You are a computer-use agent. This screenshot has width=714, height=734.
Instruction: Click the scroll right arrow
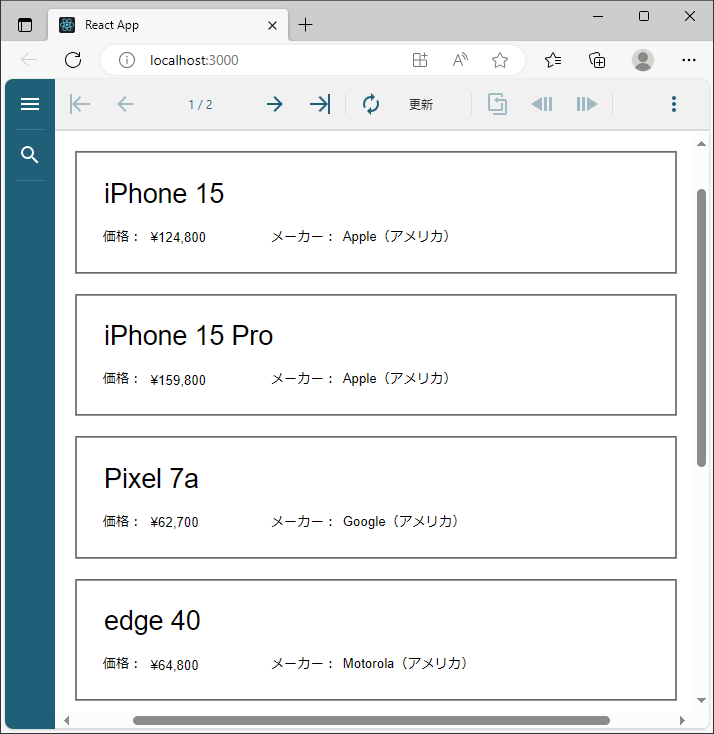point(682,720)
